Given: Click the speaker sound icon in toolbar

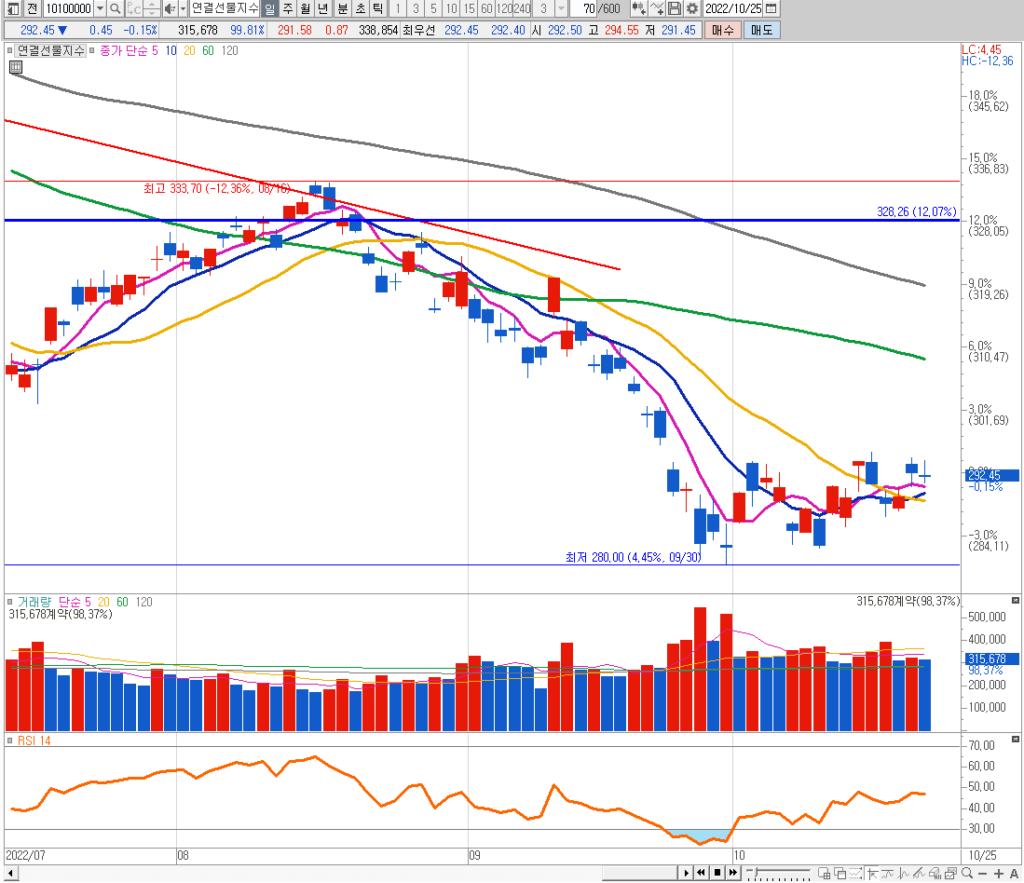Looking at the screenshot, I should (x=169, y=9).
